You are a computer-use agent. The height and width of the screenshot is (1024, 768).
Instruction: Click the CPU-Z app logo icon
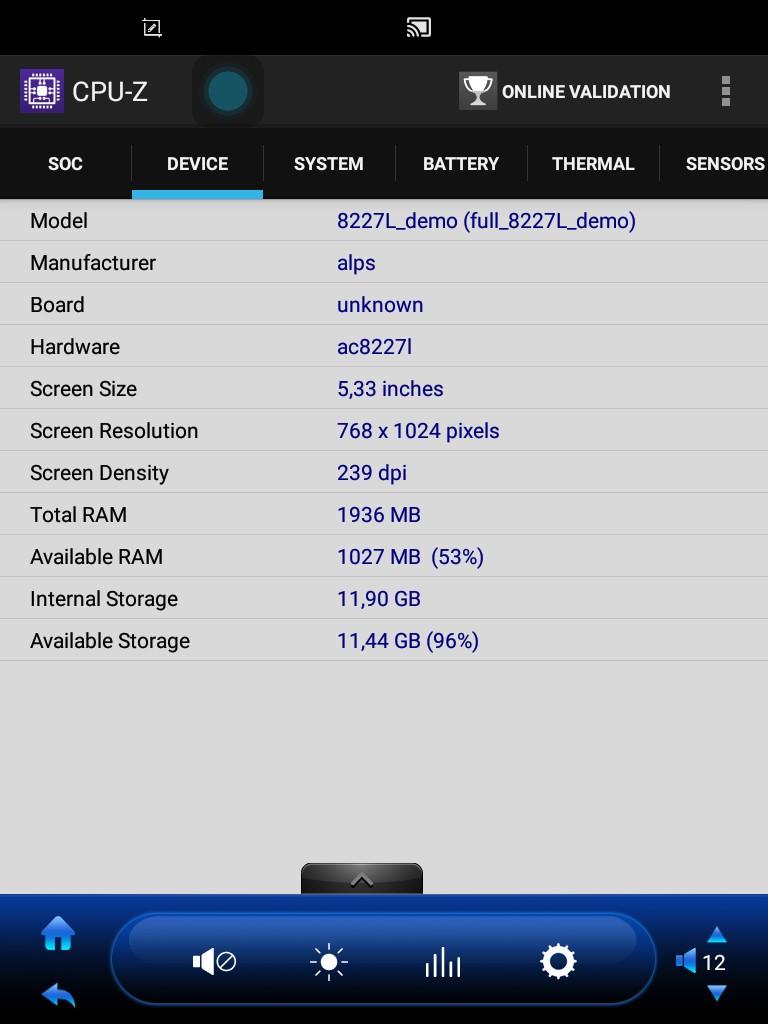coord(42,91)
